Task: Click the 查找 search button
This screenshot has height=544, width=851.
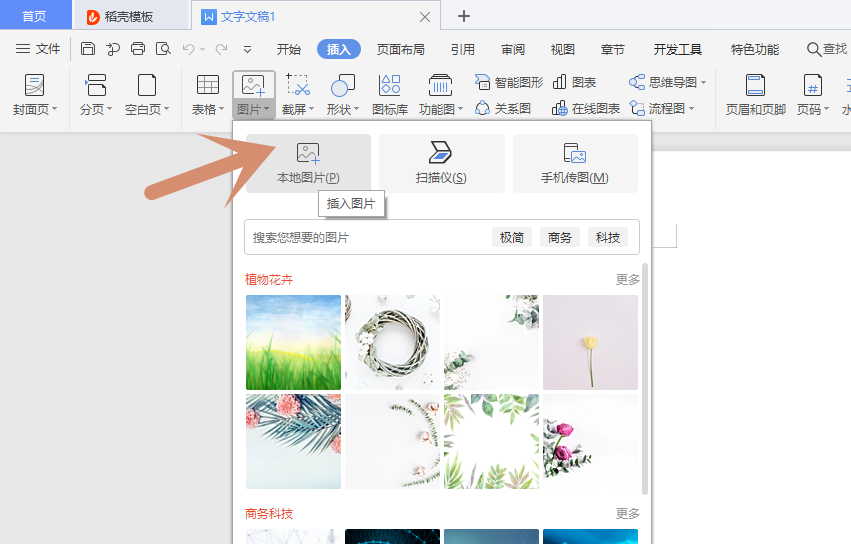Action: [827, 49]
